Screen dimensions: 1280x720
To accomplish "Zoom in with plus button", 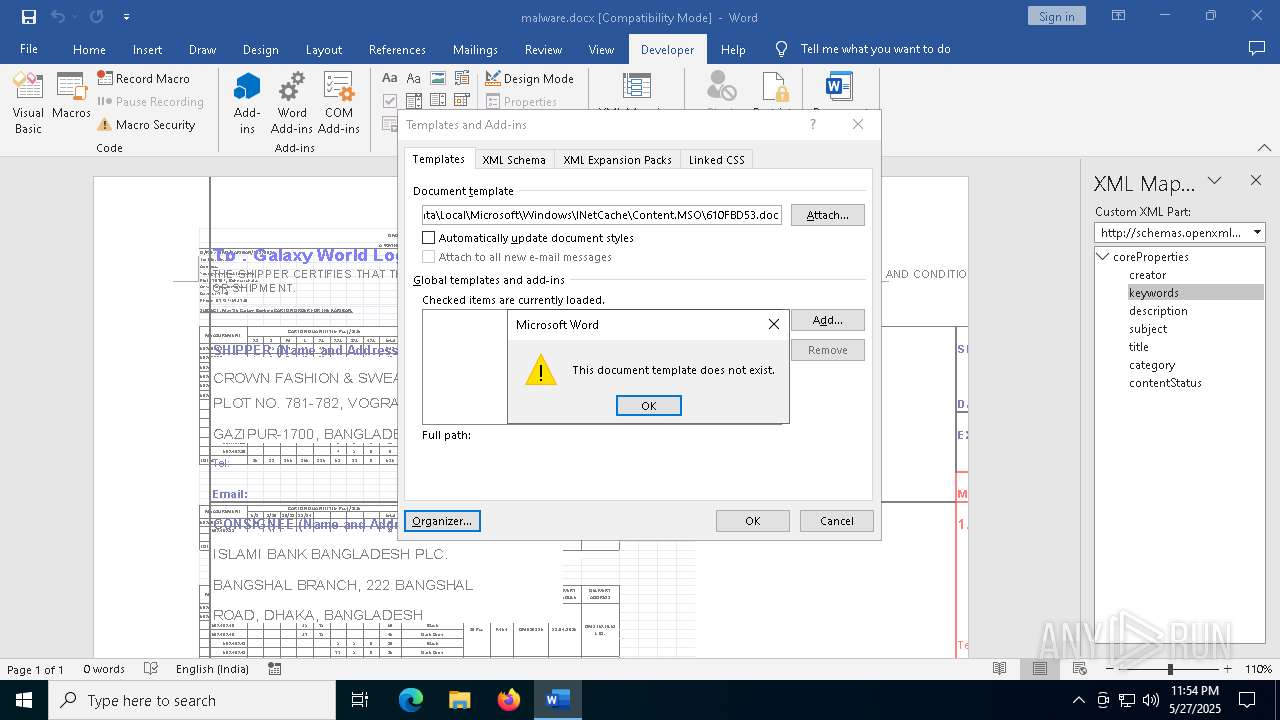I will coord(1228,669).
